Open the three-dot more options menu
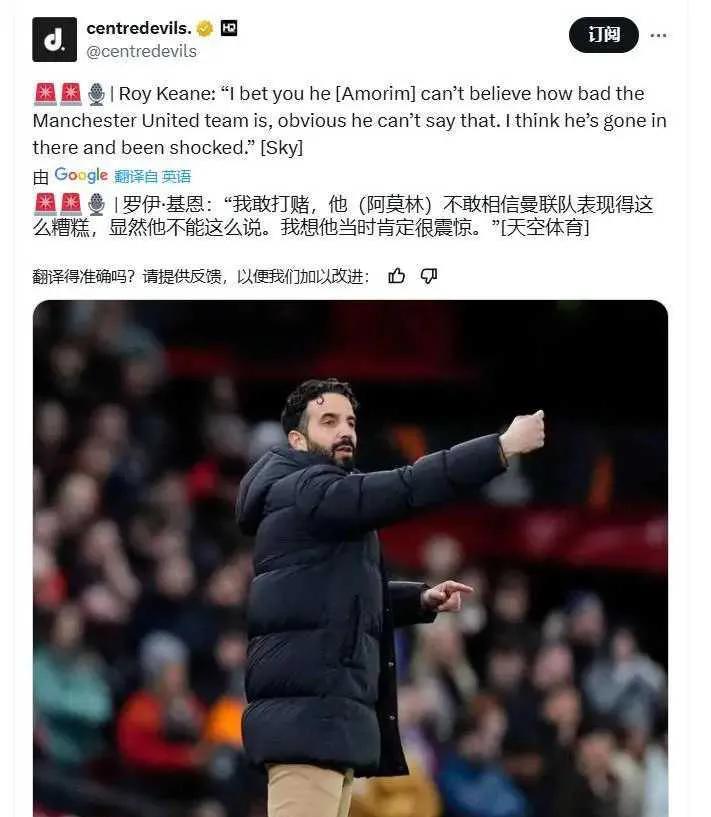The image size is (711, 817). click(658, 35)
